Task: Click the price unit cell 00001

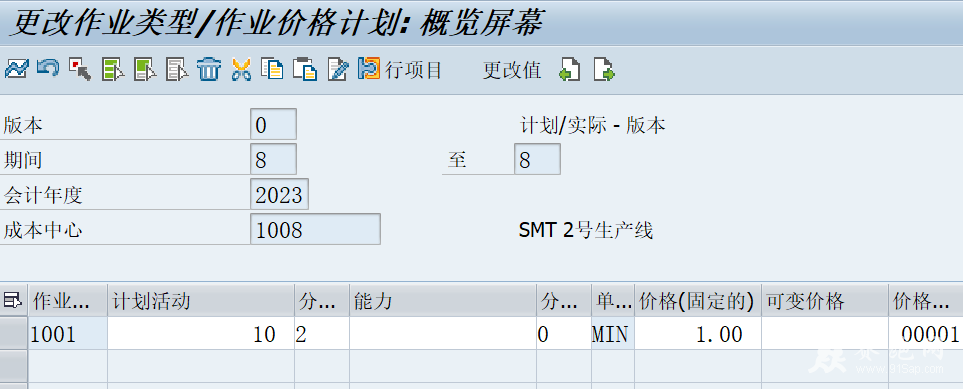Action: [926, 334]
